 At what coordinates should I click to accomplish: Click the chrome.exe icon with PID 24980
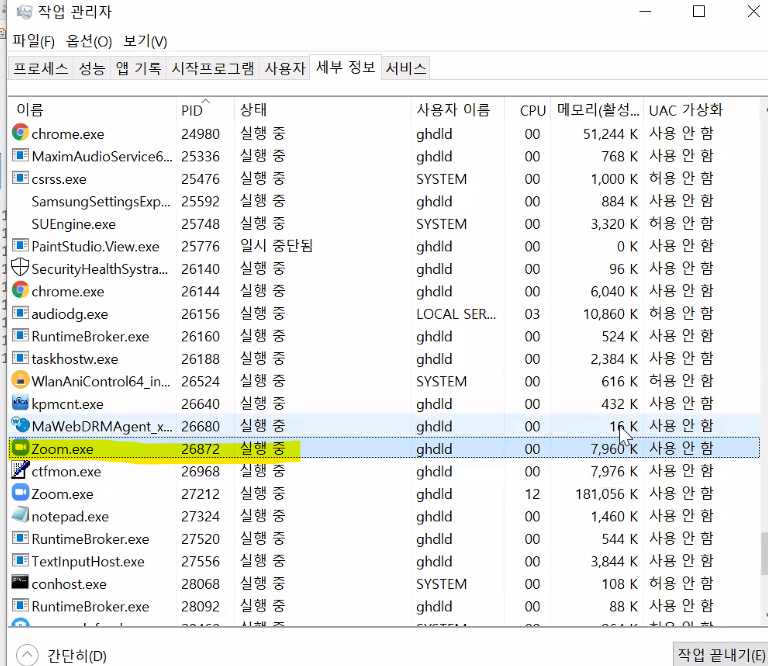20,133
